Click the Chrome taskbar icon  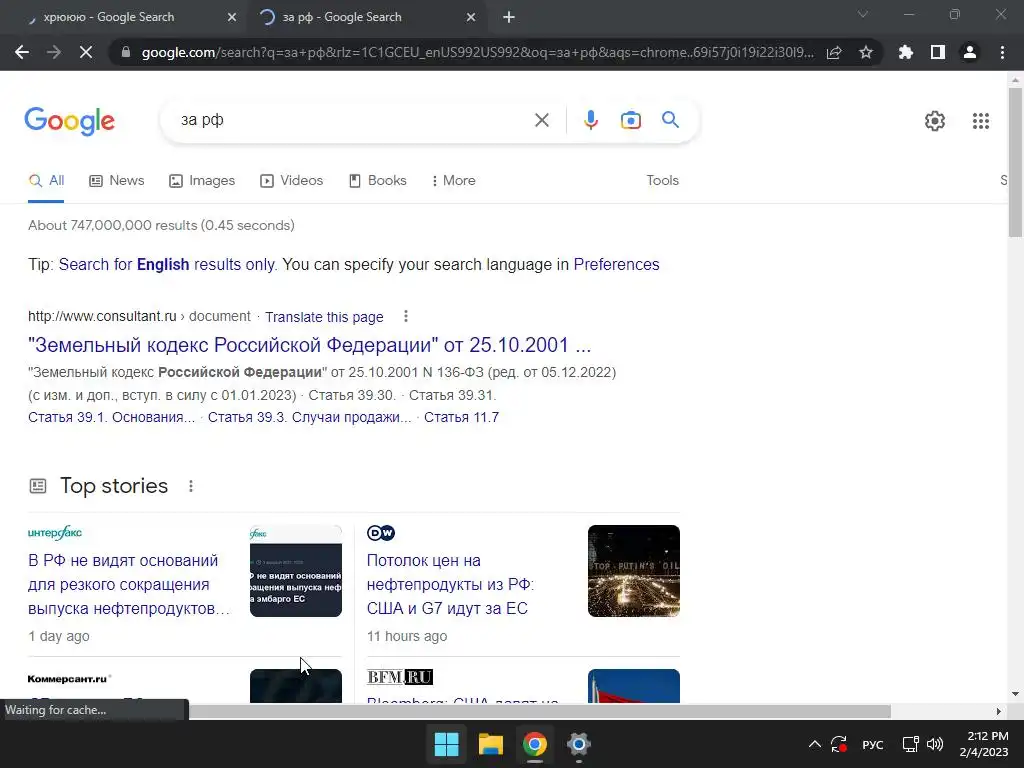click(534, 744)
